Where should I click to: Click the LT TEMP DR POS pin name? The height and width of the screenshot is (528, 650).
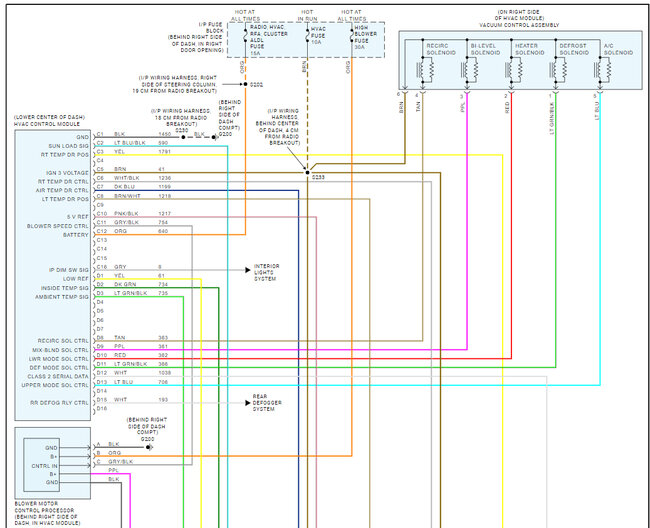point(65,199)
